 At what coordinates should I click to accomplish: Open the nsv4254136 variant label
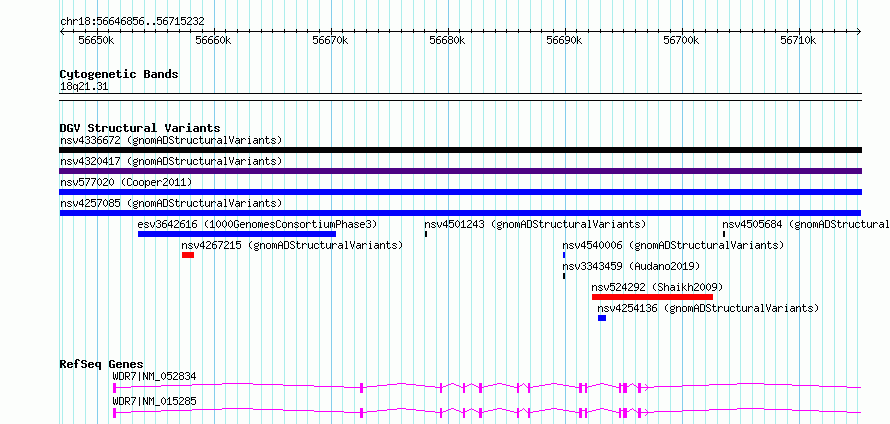[708, 308]
